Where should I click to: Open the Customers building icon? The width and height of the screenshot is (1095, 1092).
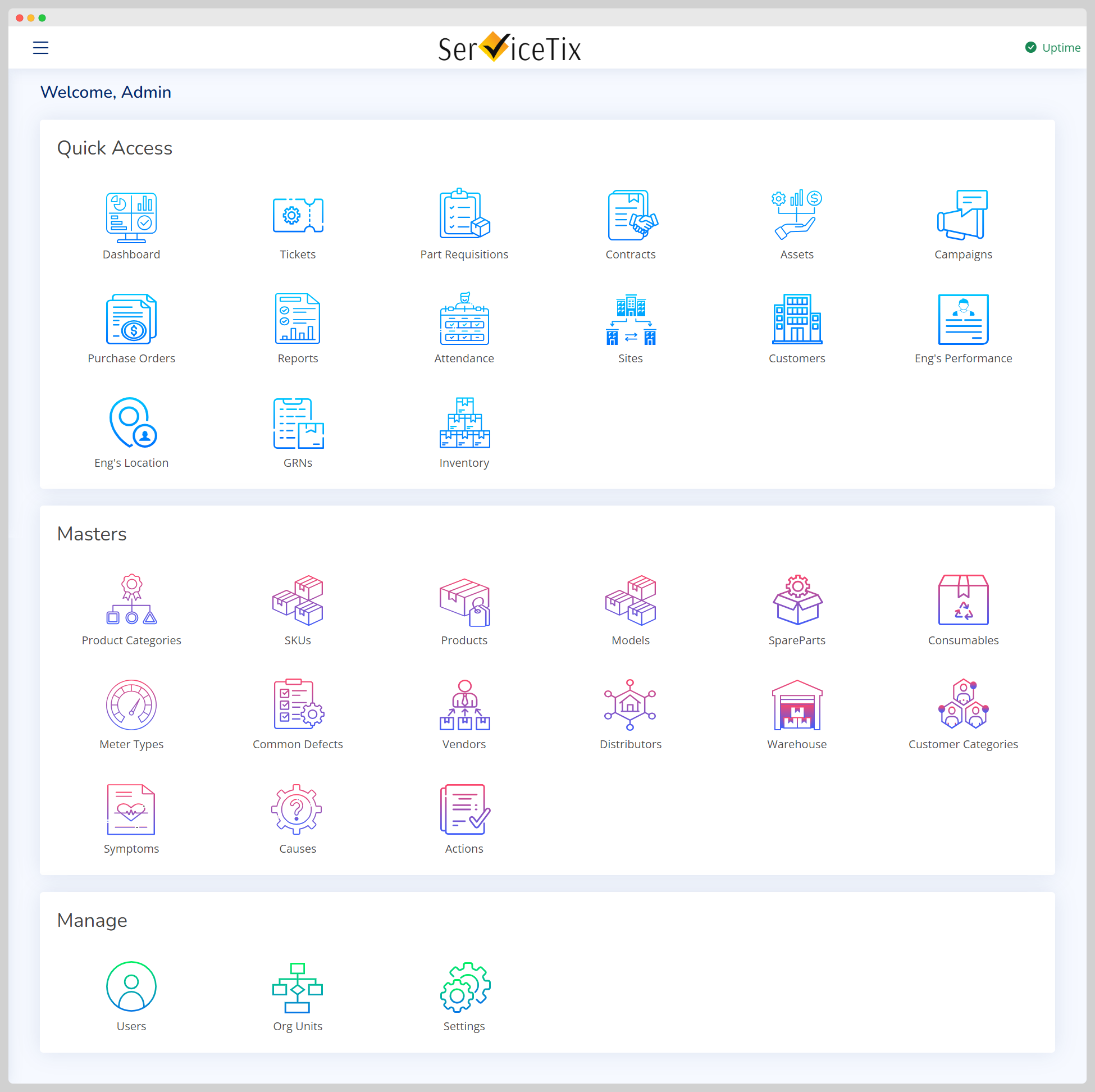[797, 319]
